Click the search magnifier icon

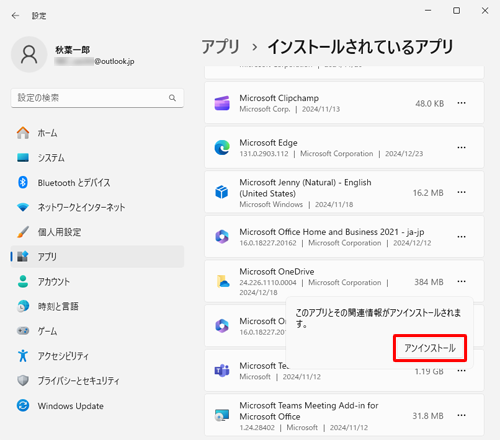coord(172,98)
